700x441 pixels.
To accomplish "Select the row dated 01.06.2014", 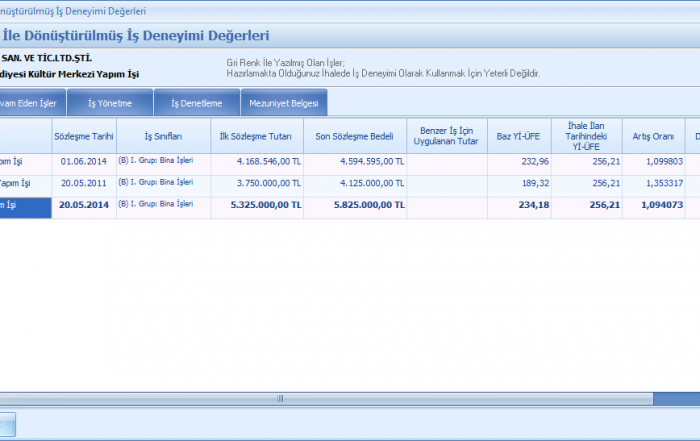I will point(84,160).
